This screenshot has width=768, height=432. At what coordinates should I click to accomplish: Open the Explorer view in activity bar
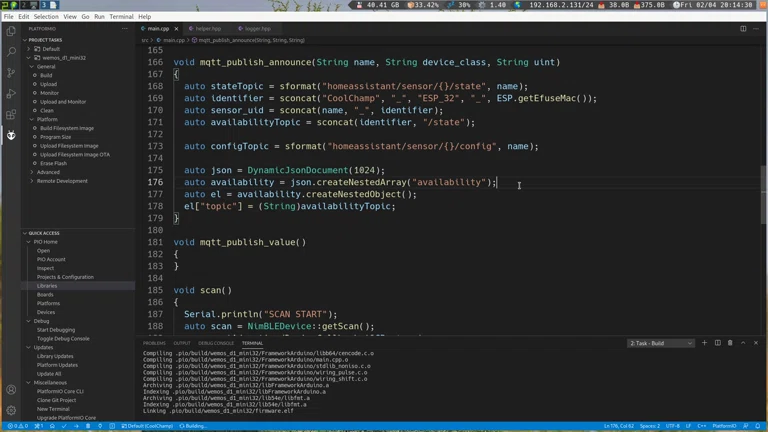(11, 31)
